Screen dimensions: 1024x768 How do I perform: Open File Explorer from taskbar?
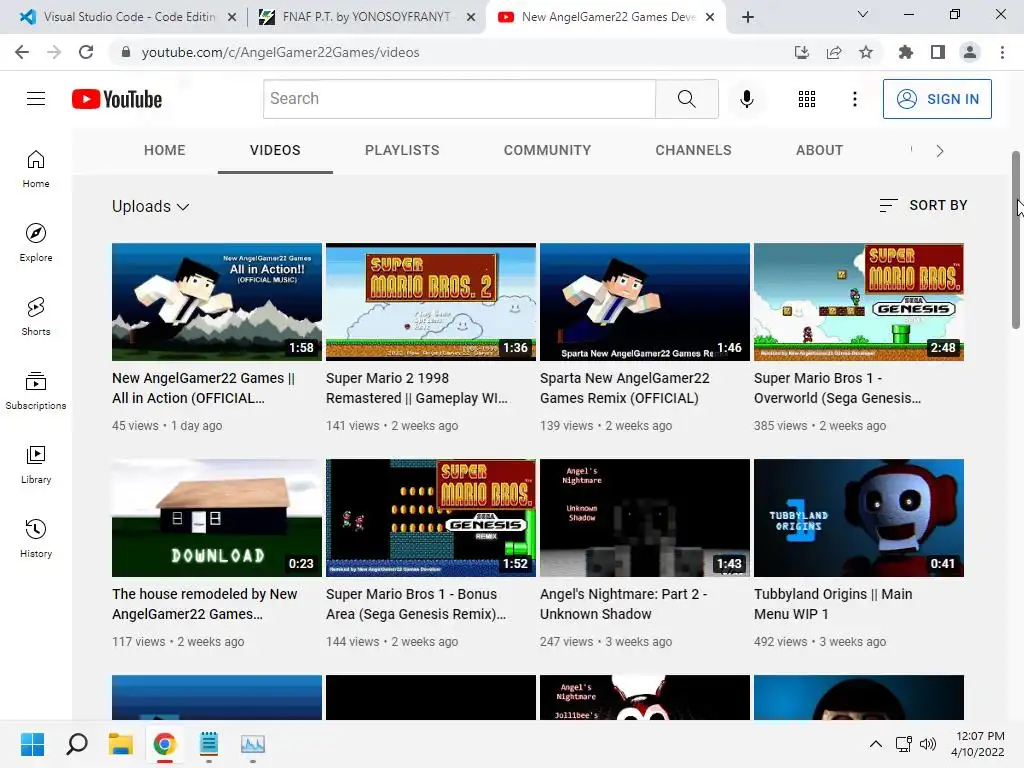pyautogui.click(x=121, y=744)
